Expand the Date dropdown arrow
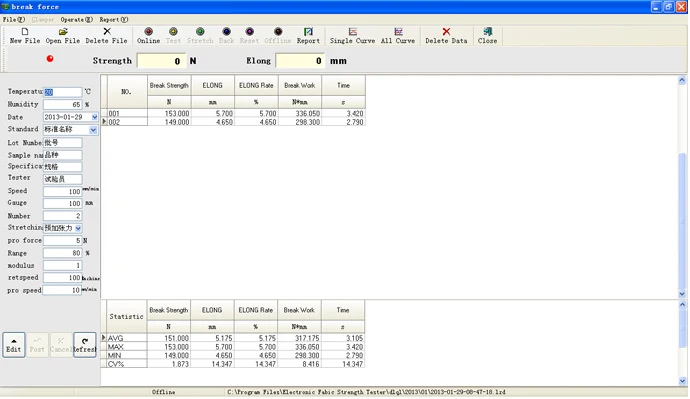Viewport: 690px width, 399px height. coord(94,117)
